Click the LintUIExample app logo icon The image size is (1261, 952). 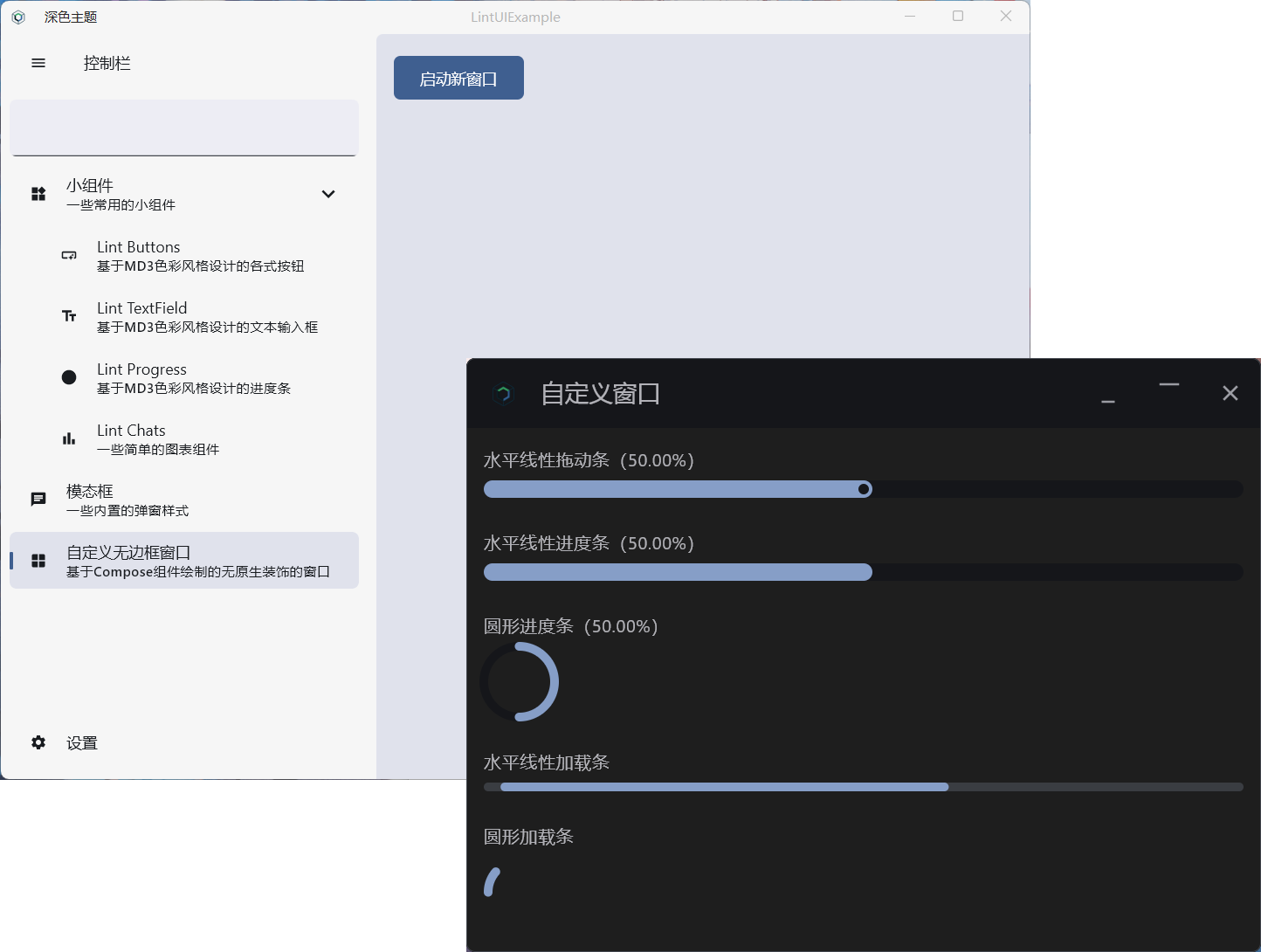(18, 17)
